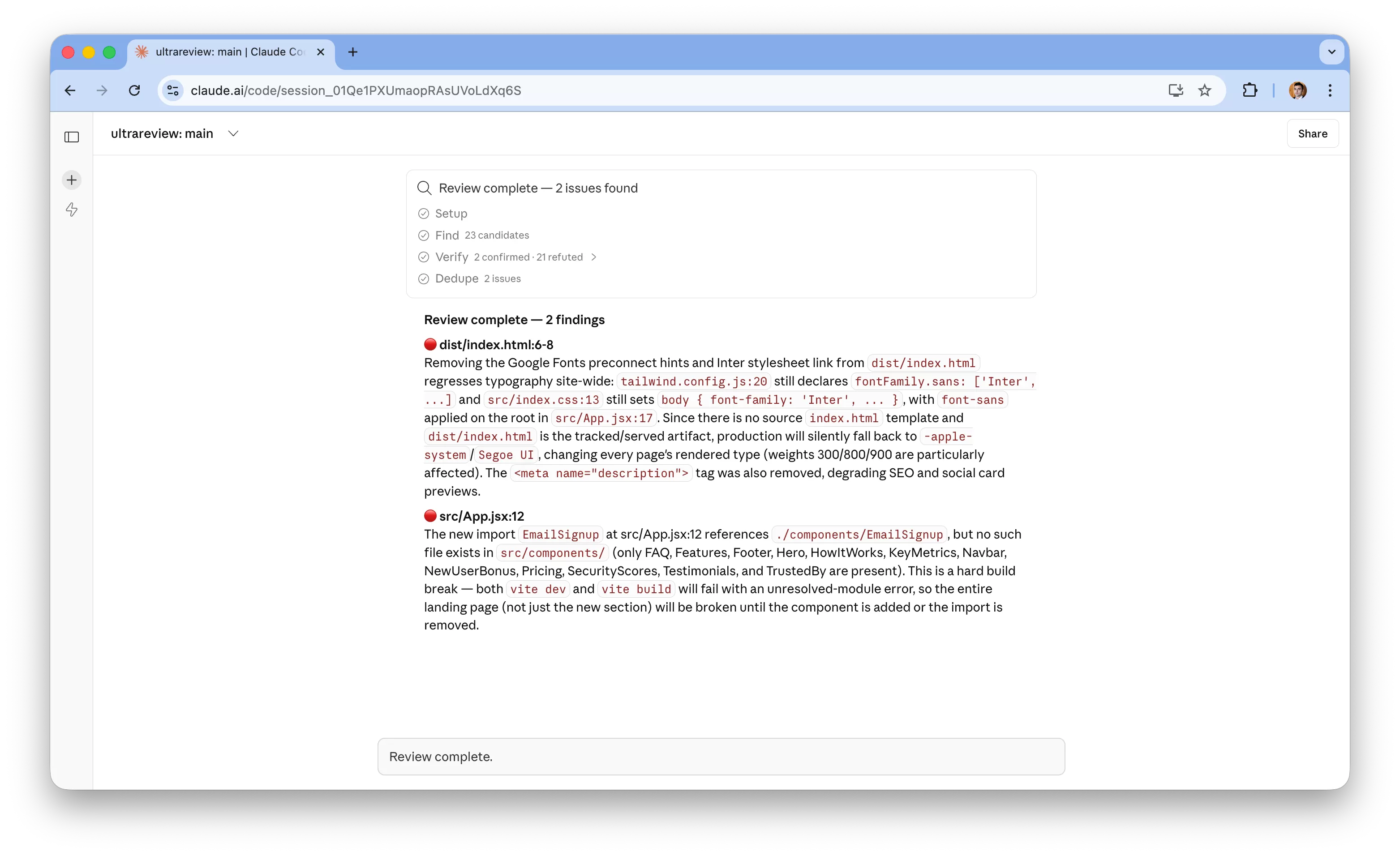
Task: Open the src/App.jsx:12 finding heading
Action: click(481, 516)
